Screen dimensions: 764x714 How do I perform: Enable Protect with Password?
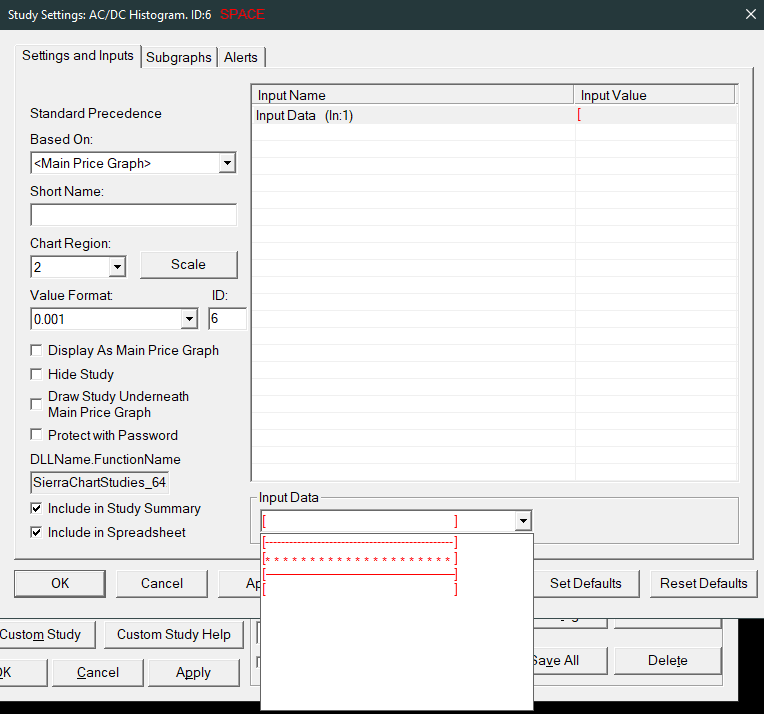point(37,435)
